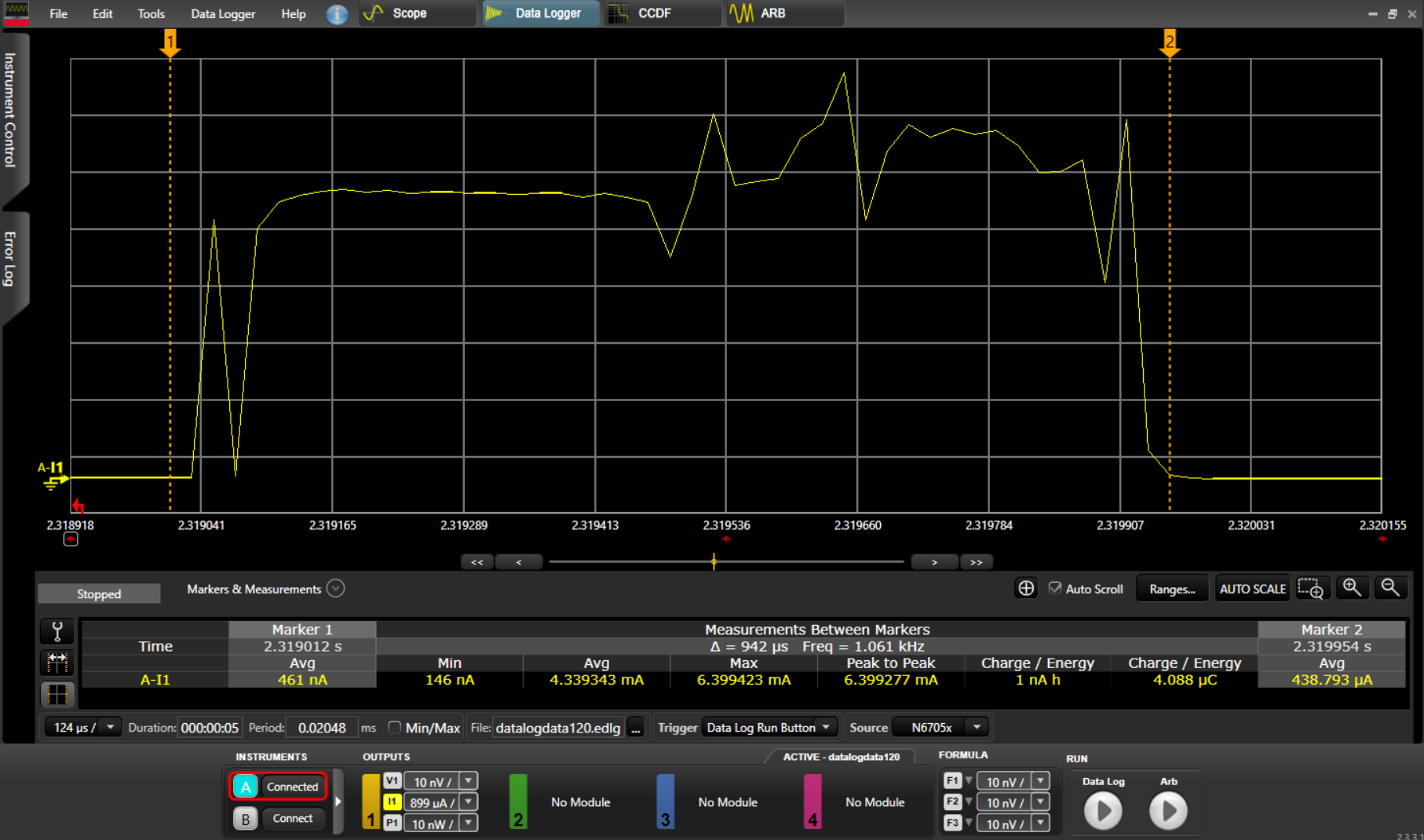Collapse the Markers & Measurements chevron

(335, 589)
